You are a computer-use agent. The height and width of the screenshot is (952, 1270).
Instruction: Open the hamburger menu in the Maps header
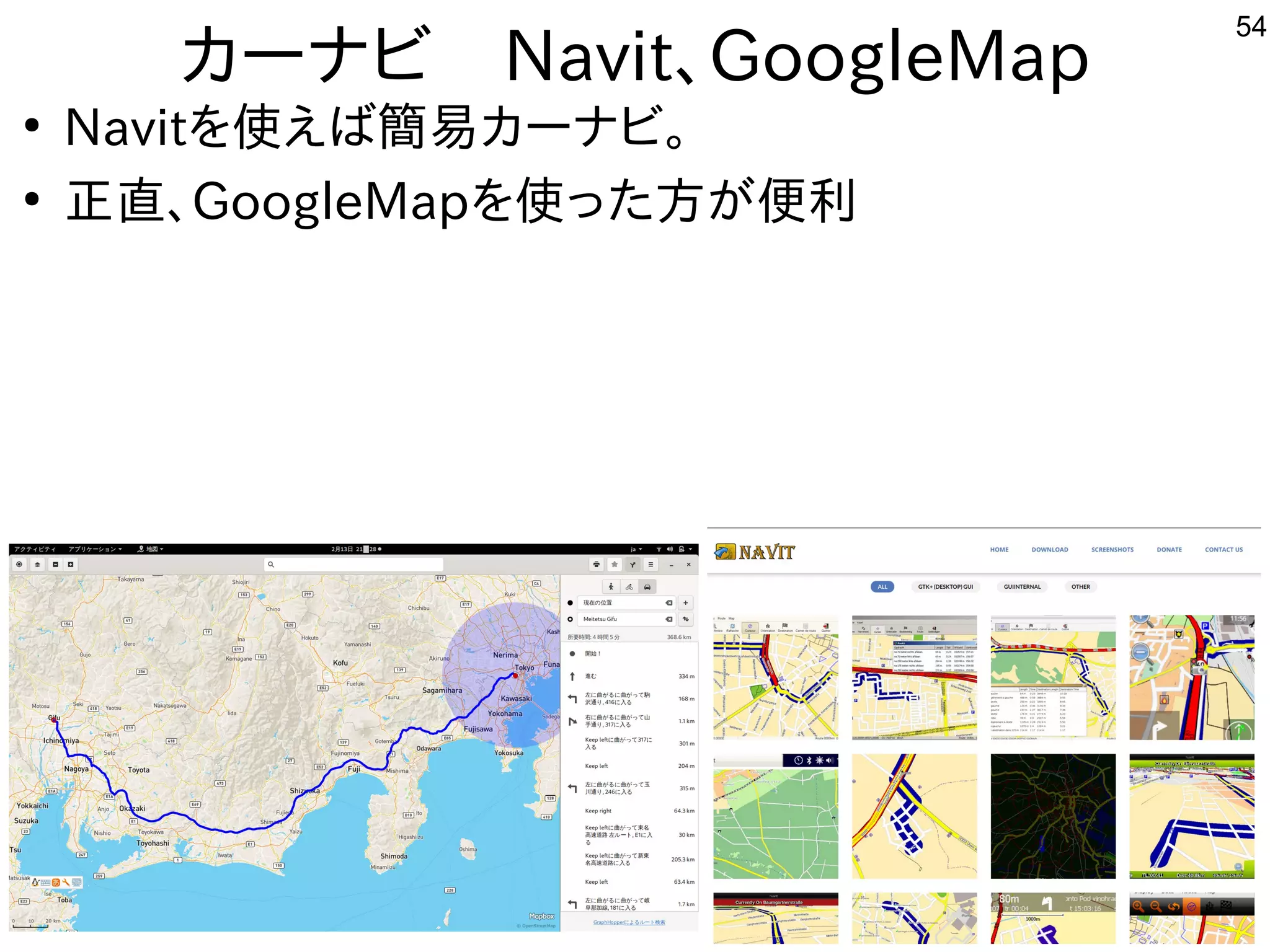(x=651, y=565)
